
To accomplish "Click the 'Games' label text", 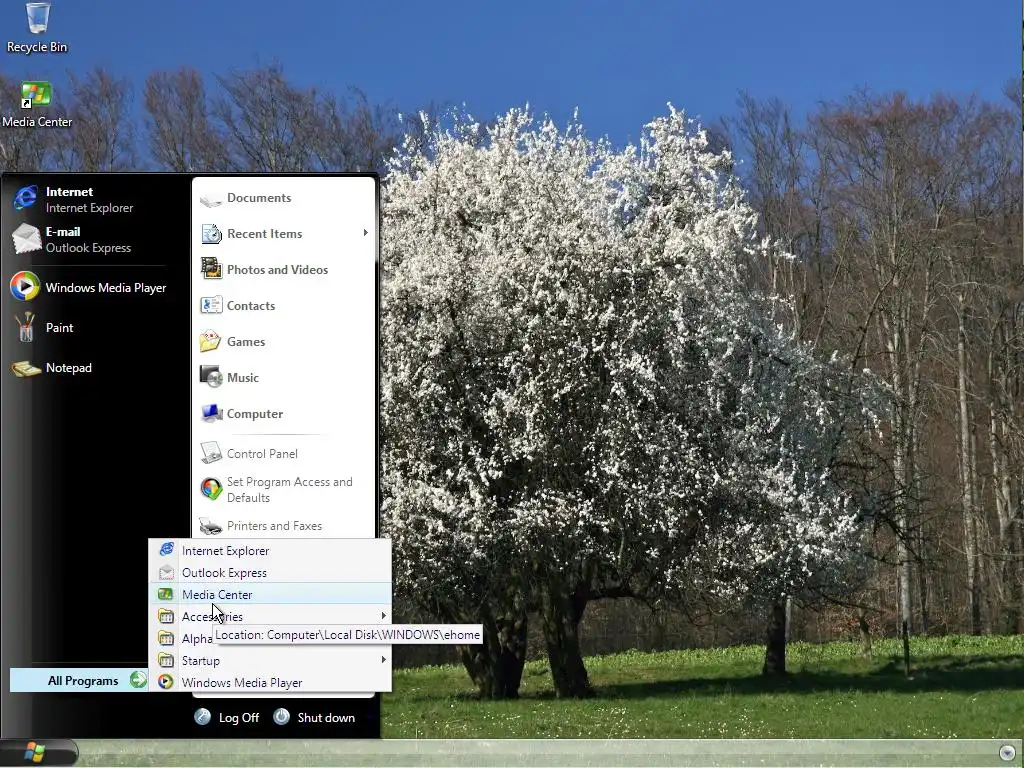I will [x=246, y=342].
